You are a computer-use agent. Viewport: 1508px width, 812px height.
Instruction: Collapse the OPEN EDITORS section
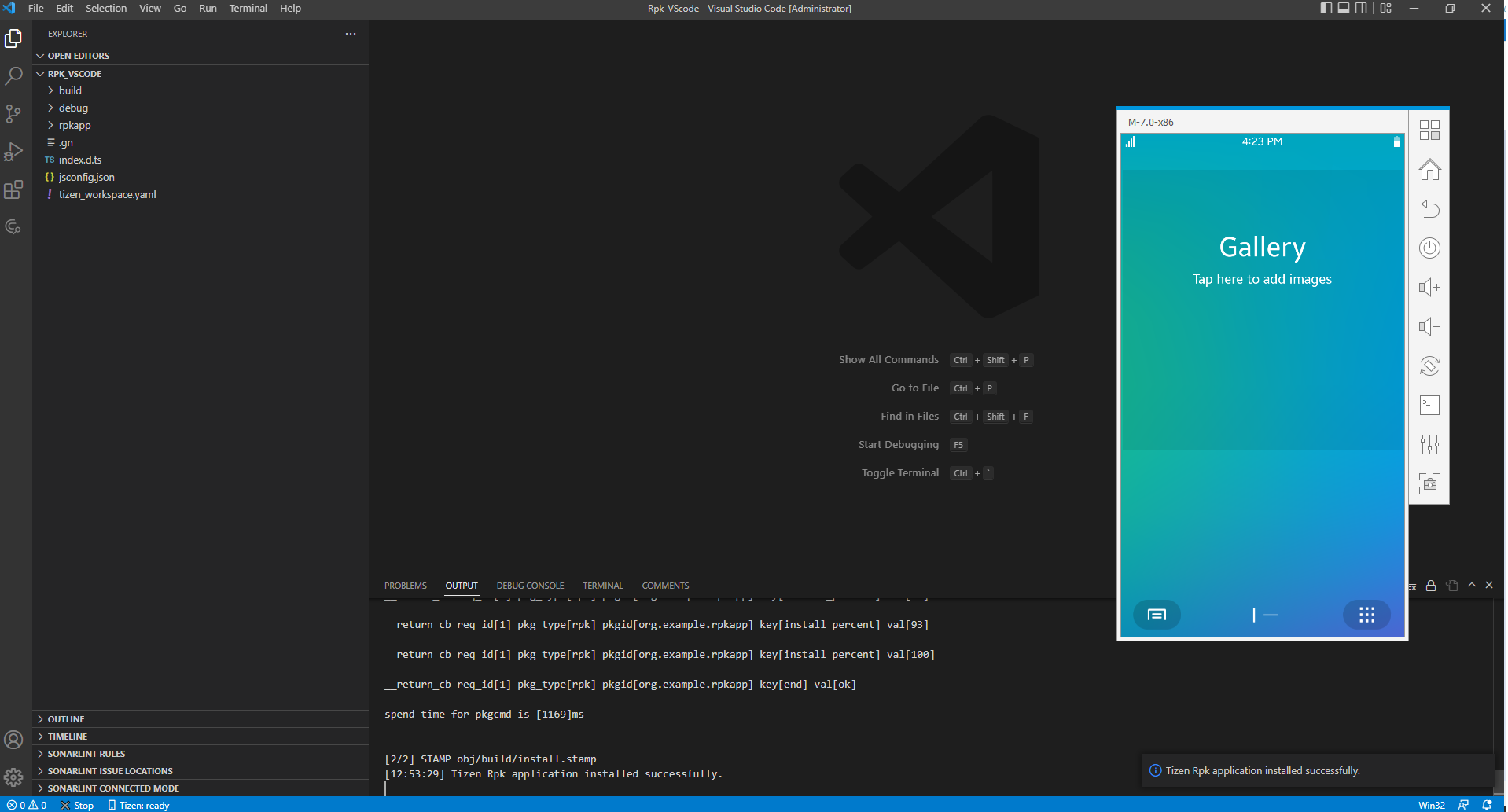pos(78,55)
